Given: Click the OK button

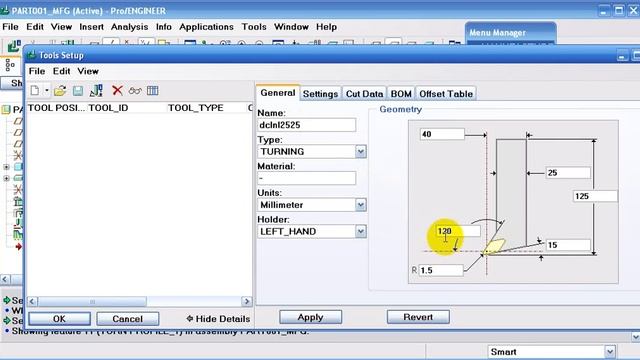Looking at the screenshot, I should click(x=59, y=319).
